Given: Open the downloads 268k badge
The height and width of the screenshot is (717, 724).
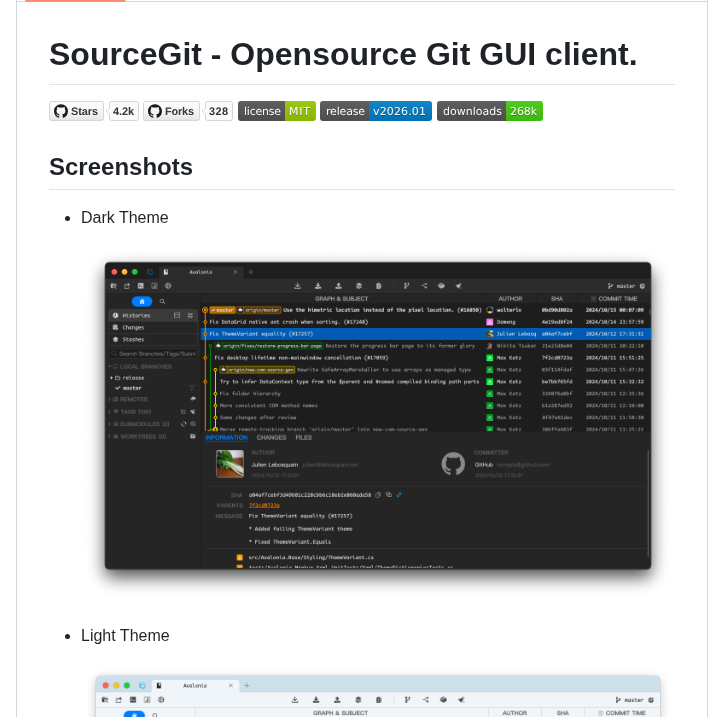Looking at the screenshot, I should (x=490, y=111).
